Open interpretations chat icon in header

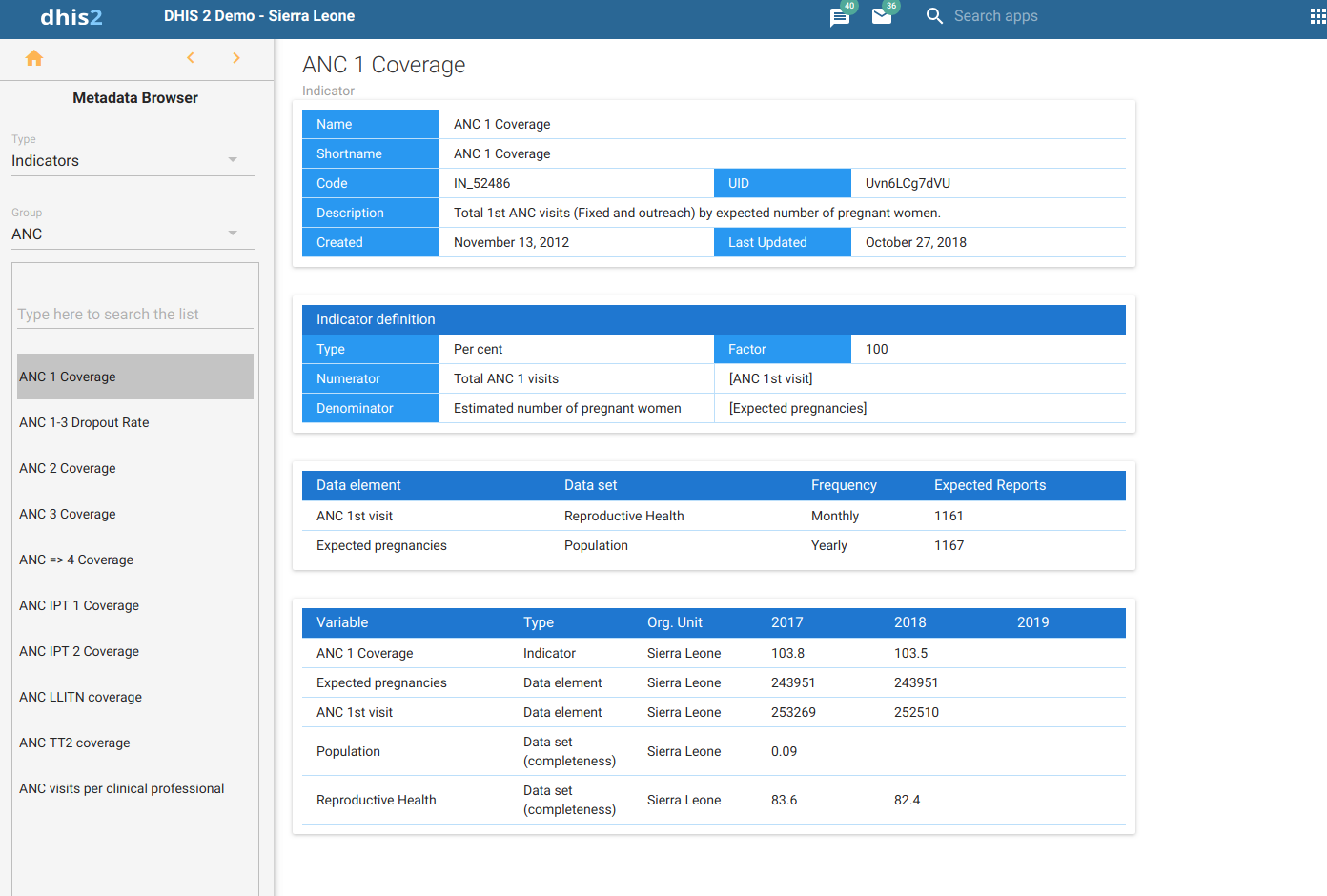point(840,17)
